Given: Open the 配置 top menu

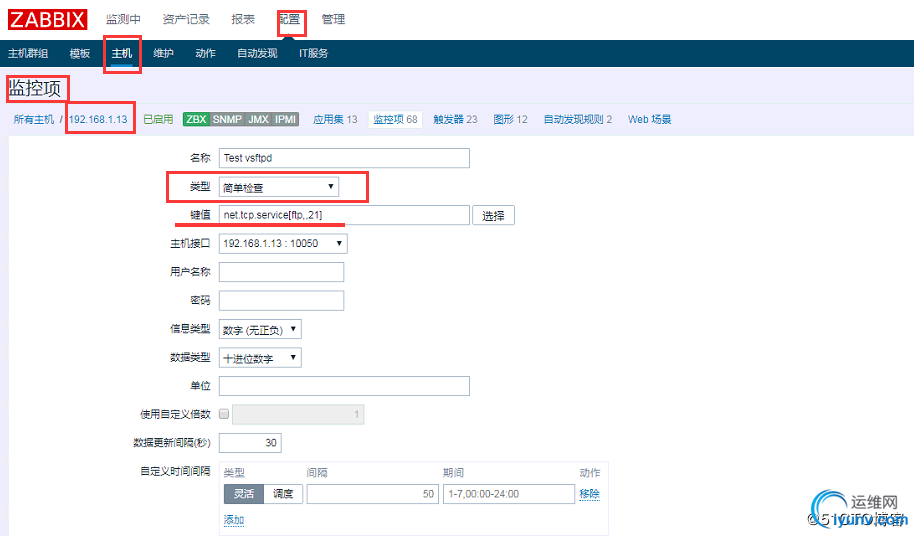Looking at the screenshot, I should click(x=289, y=19).
